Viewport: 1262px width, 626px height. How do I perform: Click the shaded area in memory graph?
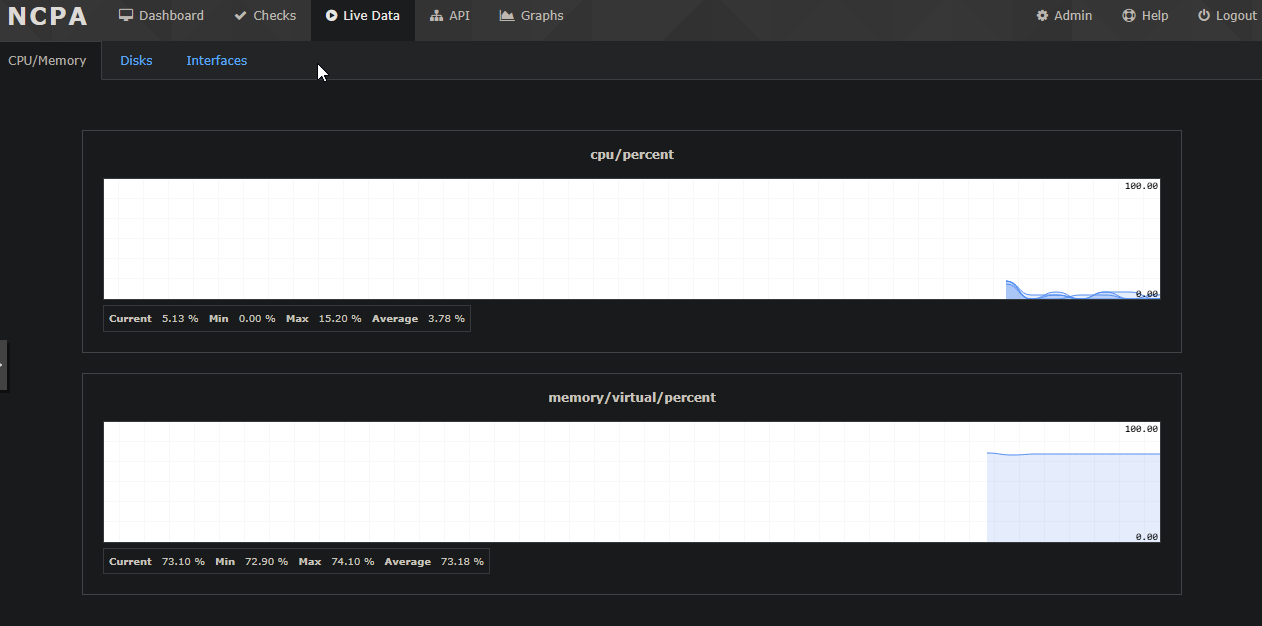1072,498
